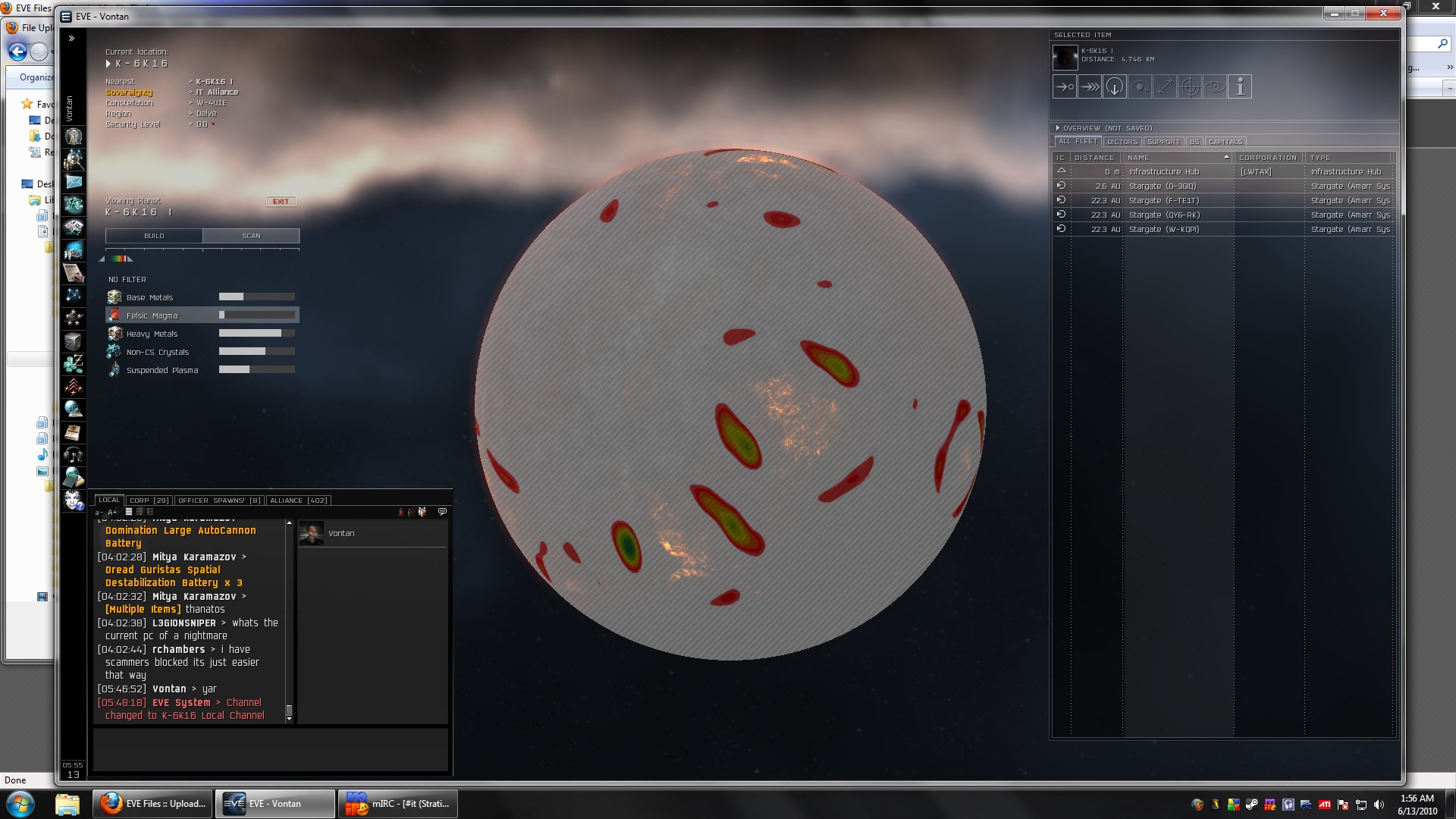Viewport: 1456px width, 819px height.
Task: Switch to the Build tab
Action: point(154,236)
